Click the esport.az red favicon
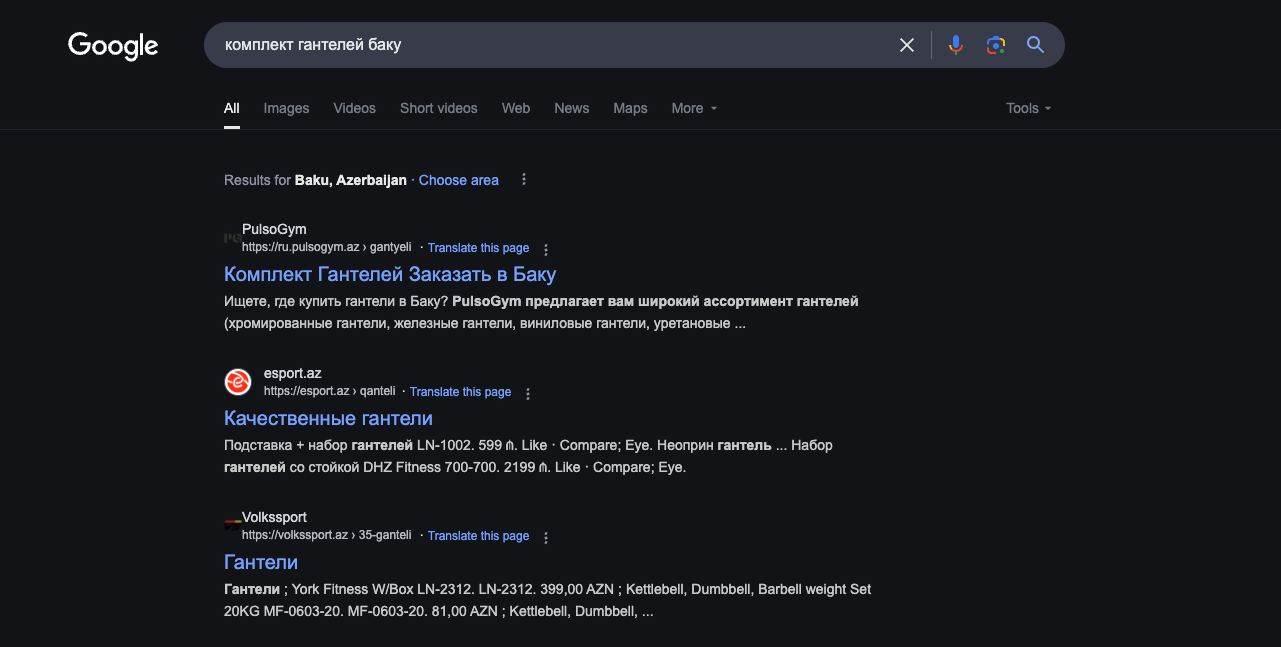Screen dimensions: 1281x647 click(x=238, y=382)
